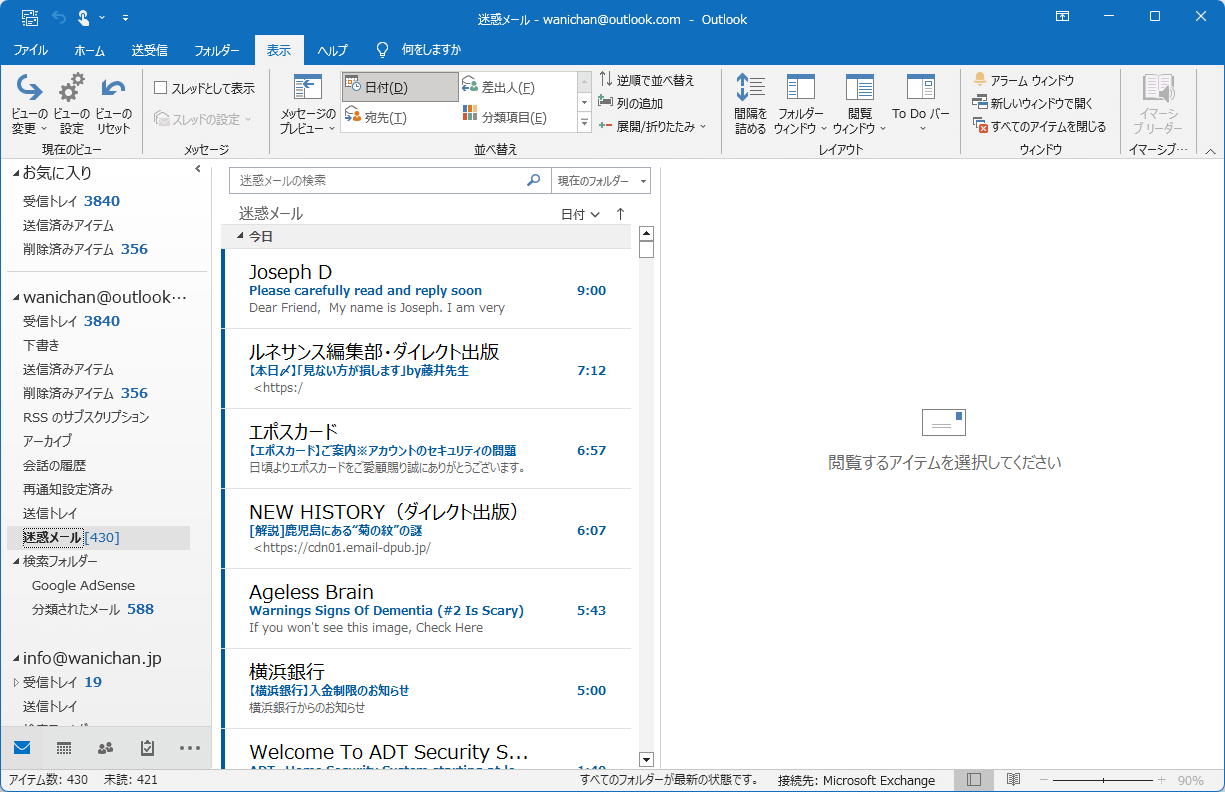Open Message Preview (メッセージのプレビュー) options
The image size is (1225, 792).
[x=307, y=104]
